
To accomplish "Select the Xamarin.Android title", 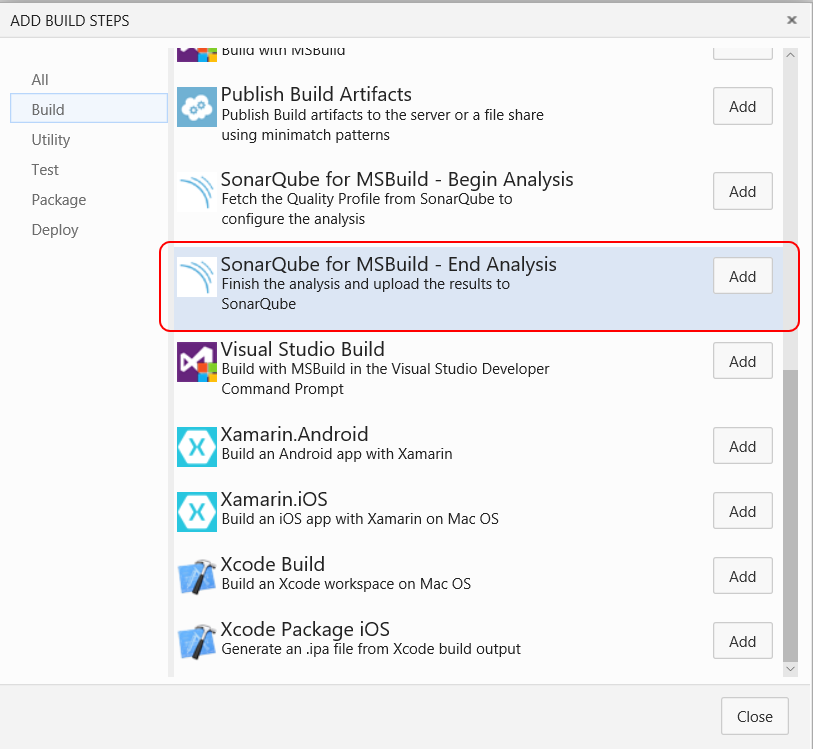I will coord(295,434).
